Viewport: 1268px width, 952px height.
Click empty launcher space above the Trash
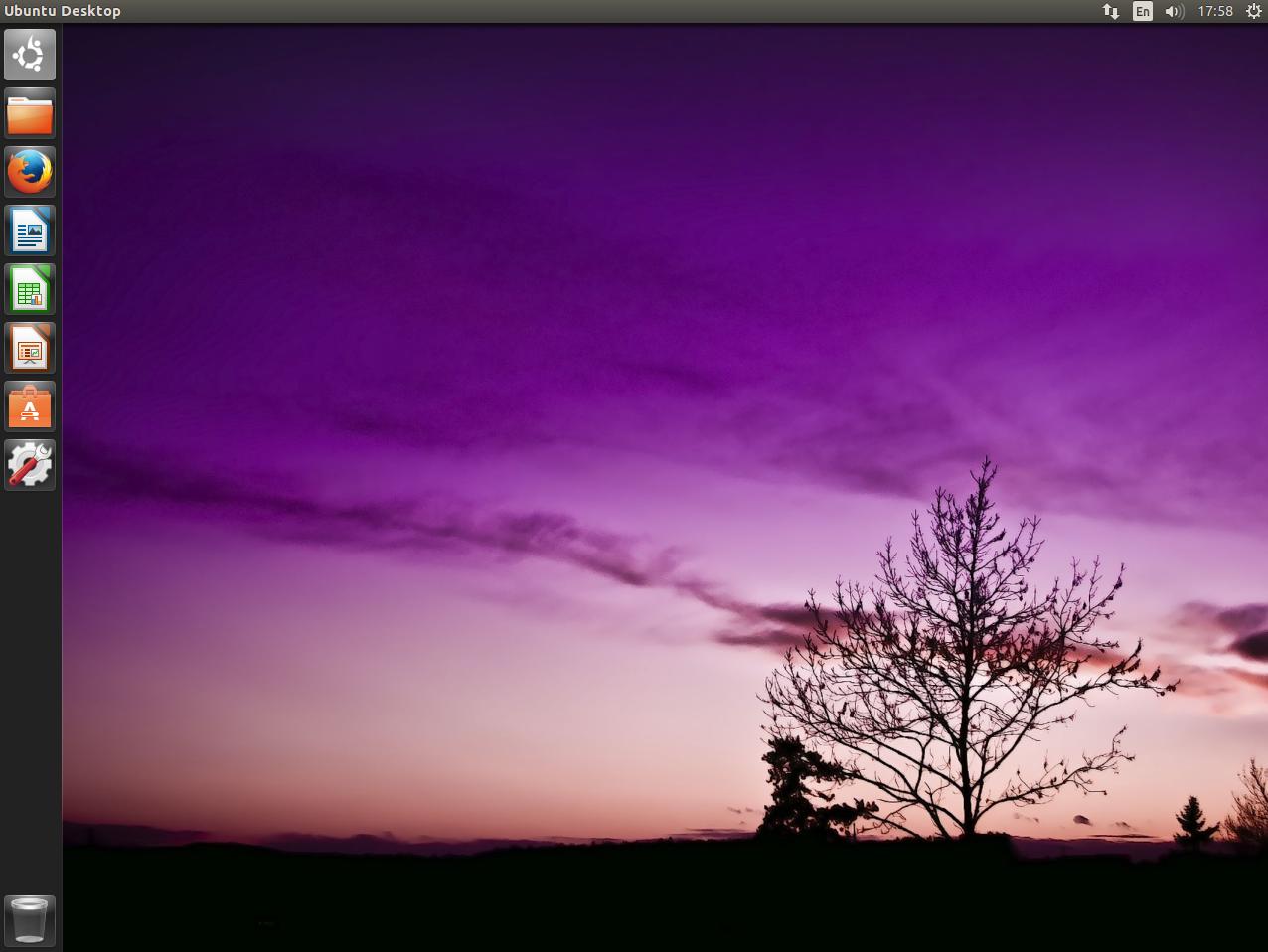click(30, 696)
